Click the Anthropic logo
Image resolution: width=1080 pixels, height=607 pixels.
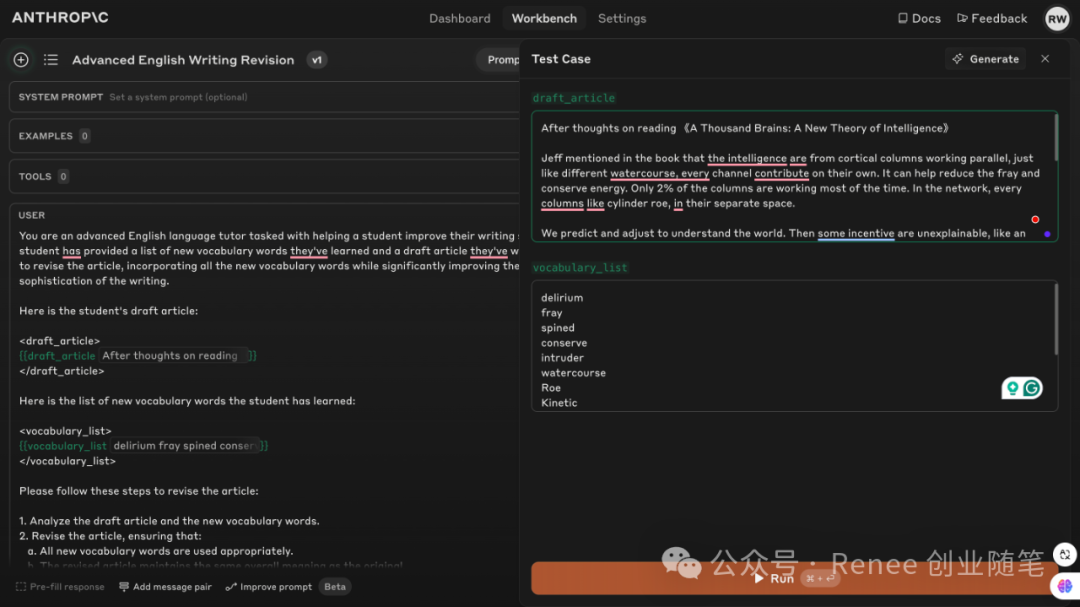click(60, 18)
